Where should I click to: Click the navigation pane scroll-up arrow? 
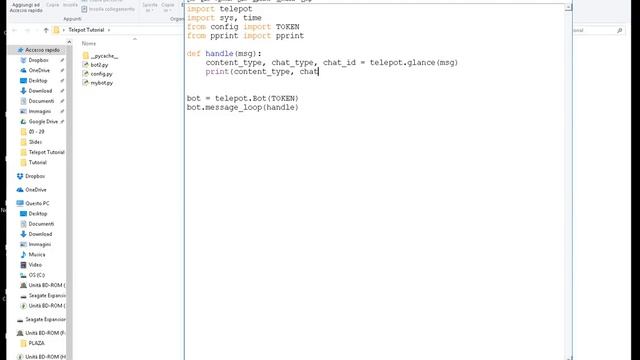click(x=69, y=42)
